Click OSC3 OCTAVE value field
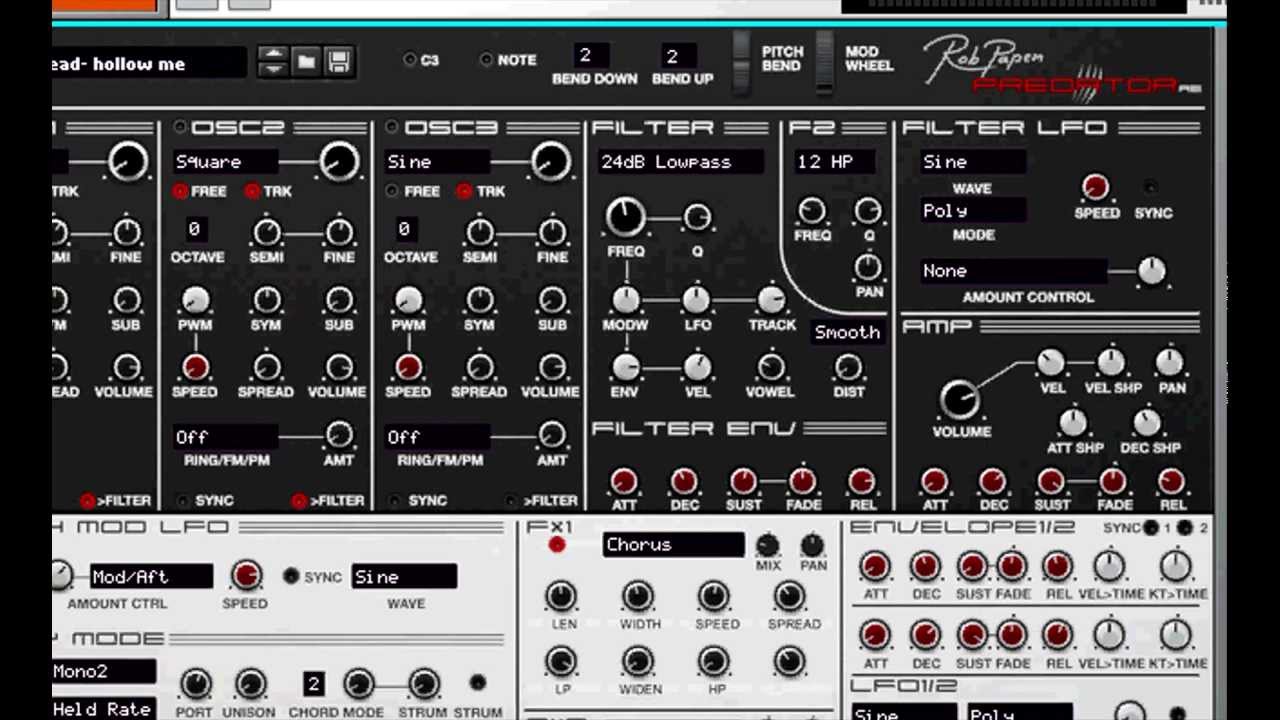Image resolution: width=1280 pixels, height=720 pixels. click(404, 229)
